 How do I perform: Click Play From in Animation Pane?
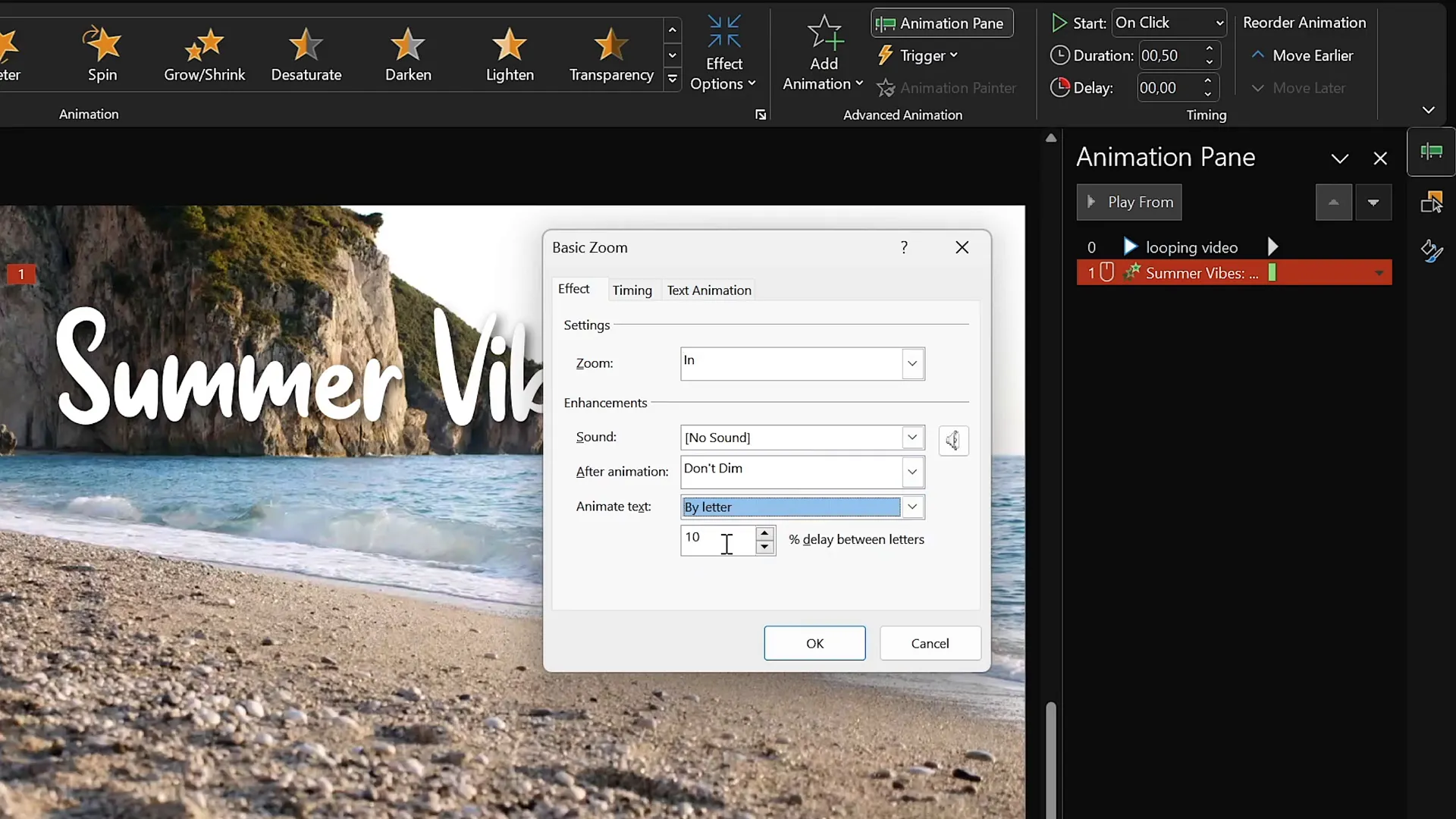tap(1129, 202)
